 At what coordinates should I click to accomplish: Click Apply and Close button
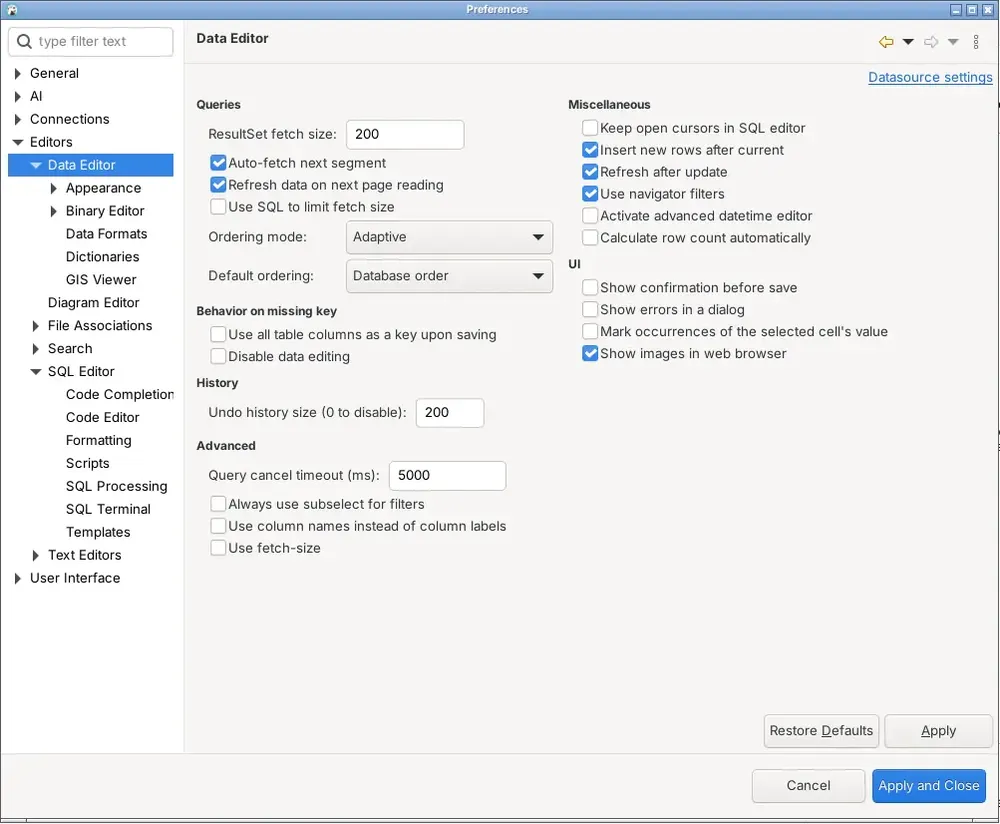tap(929, 786)
